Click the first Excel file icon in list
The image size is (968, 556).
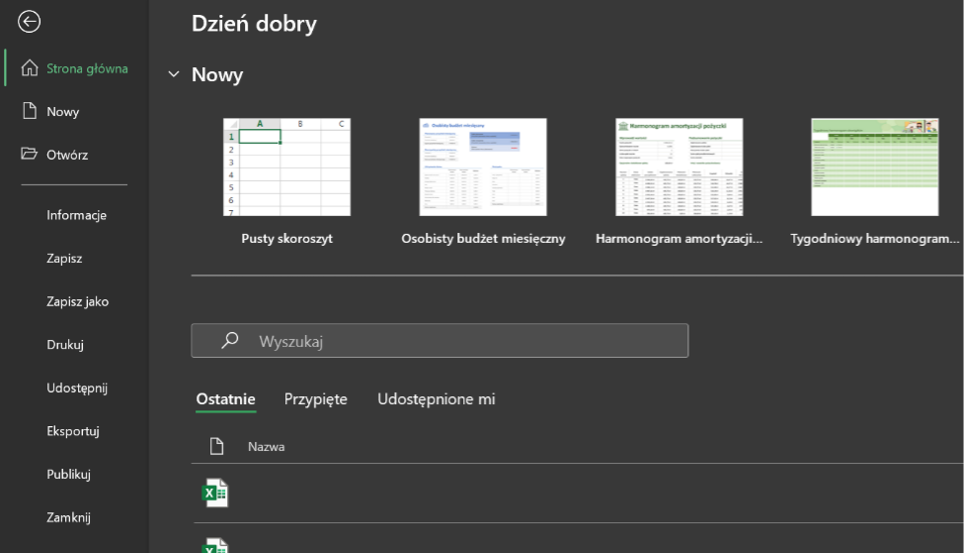pos(215,493)
